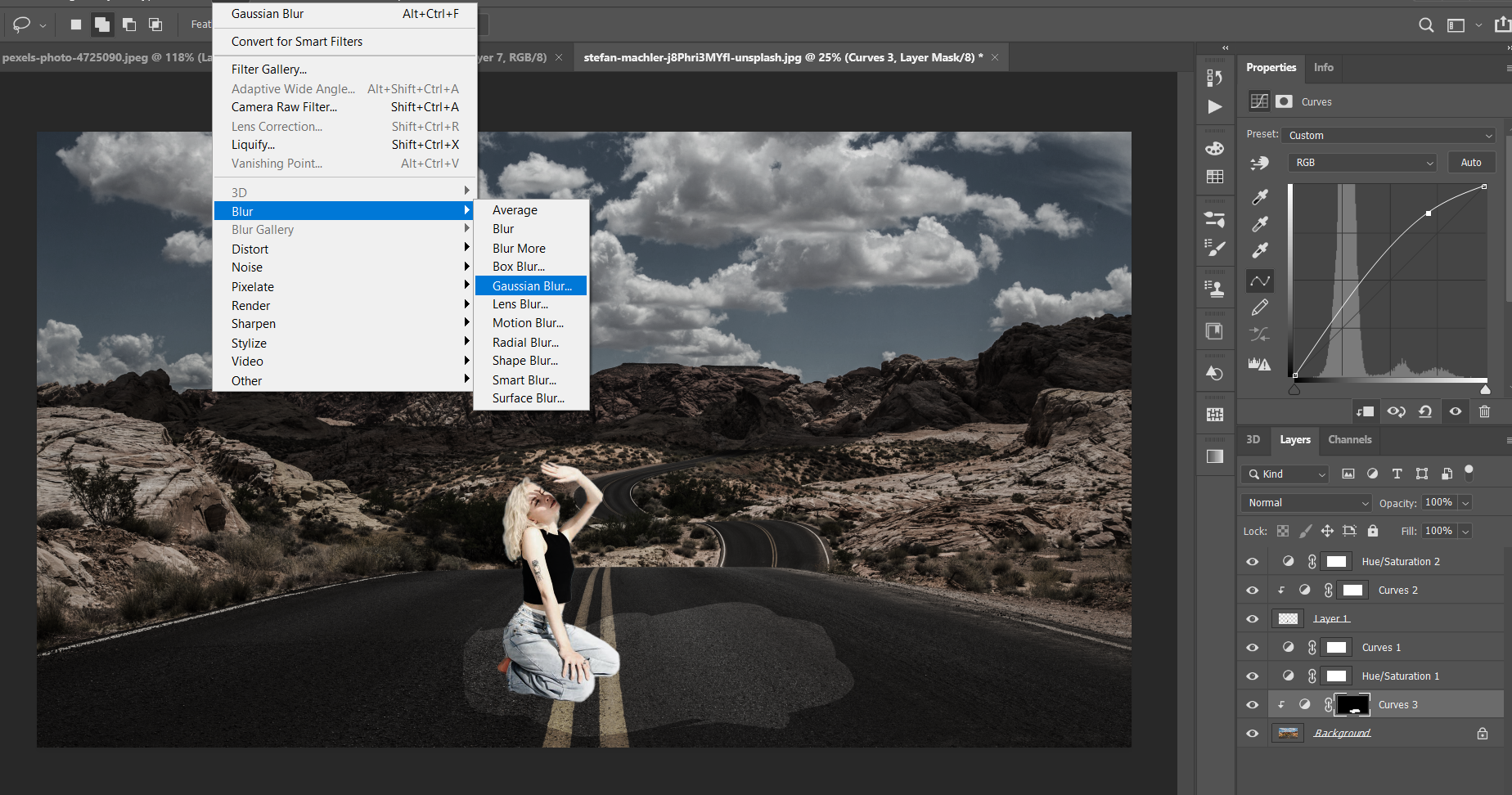Toggle lock transparent pixels
The width and height of the screenshot is (1512, 795).
1283,531
